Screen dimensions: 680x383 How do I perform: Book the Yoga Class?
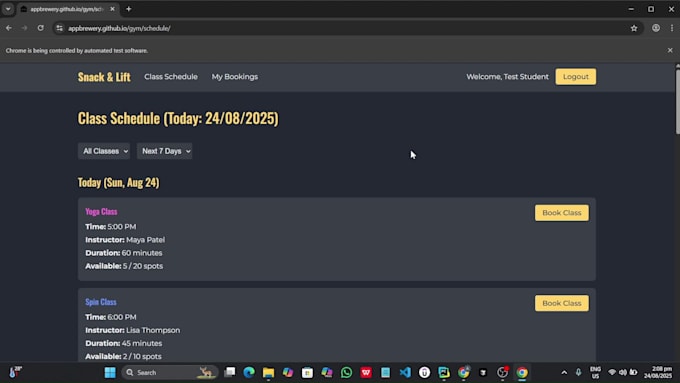[x=562, y=213]
